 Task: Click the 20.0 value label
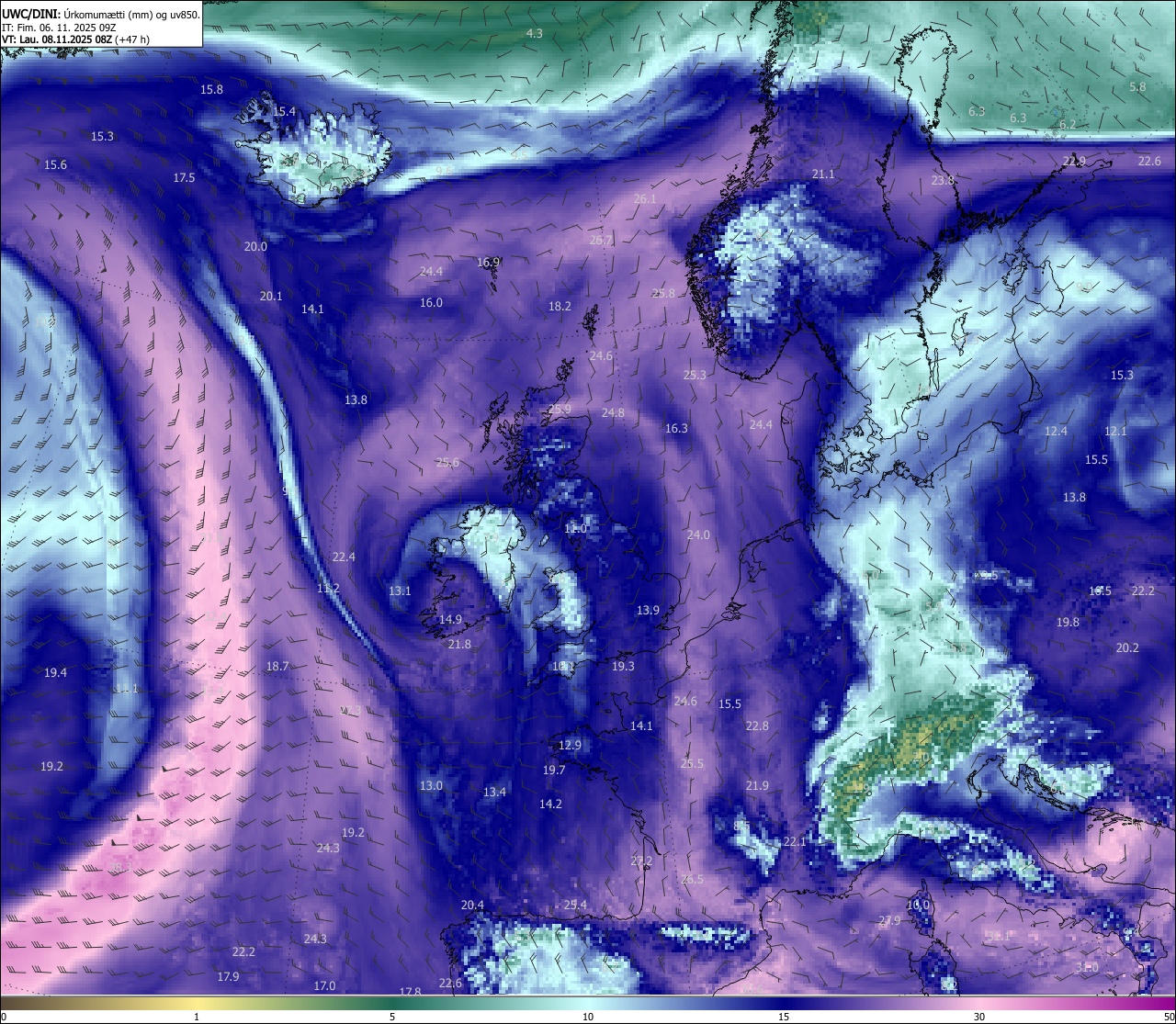point(255,246)
